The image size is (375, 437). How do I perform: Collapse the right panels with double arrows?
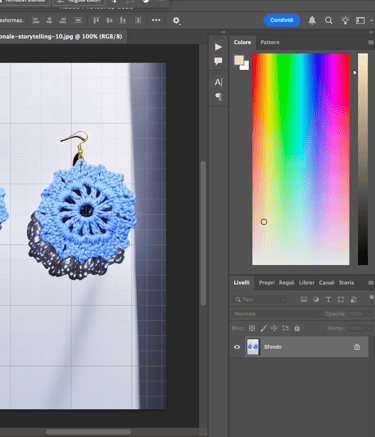tap(371, 32)
